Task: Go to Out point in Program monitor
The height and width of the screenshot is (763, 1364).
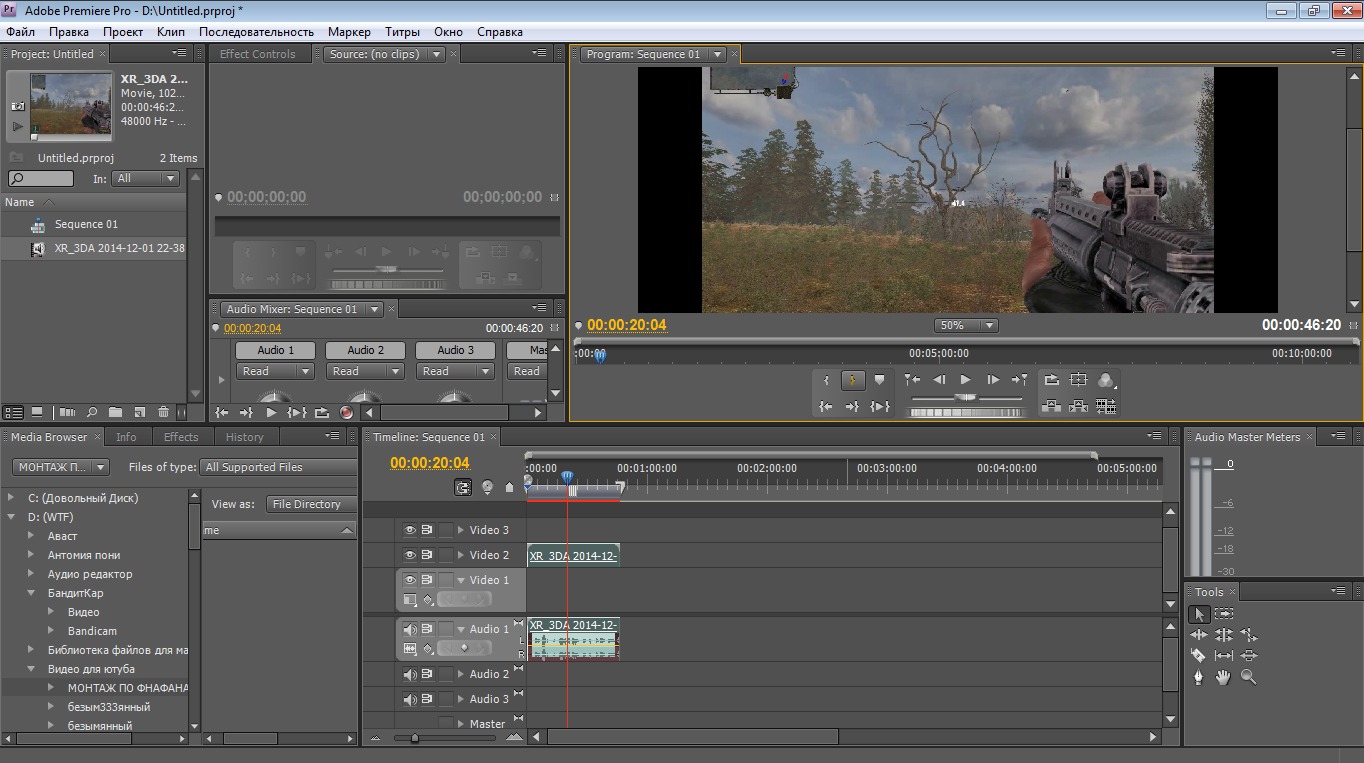Action: 852,406
